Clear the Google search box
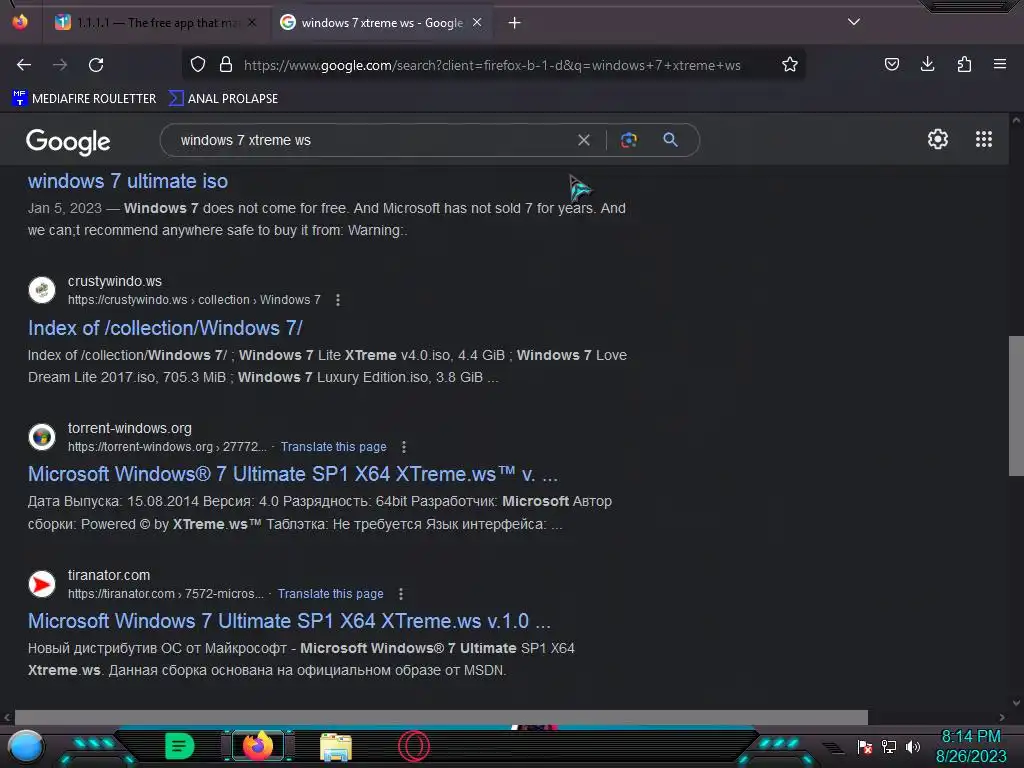Image resolution: width=1024 pixels, height=768 pixels. click(x=584, y=140)
